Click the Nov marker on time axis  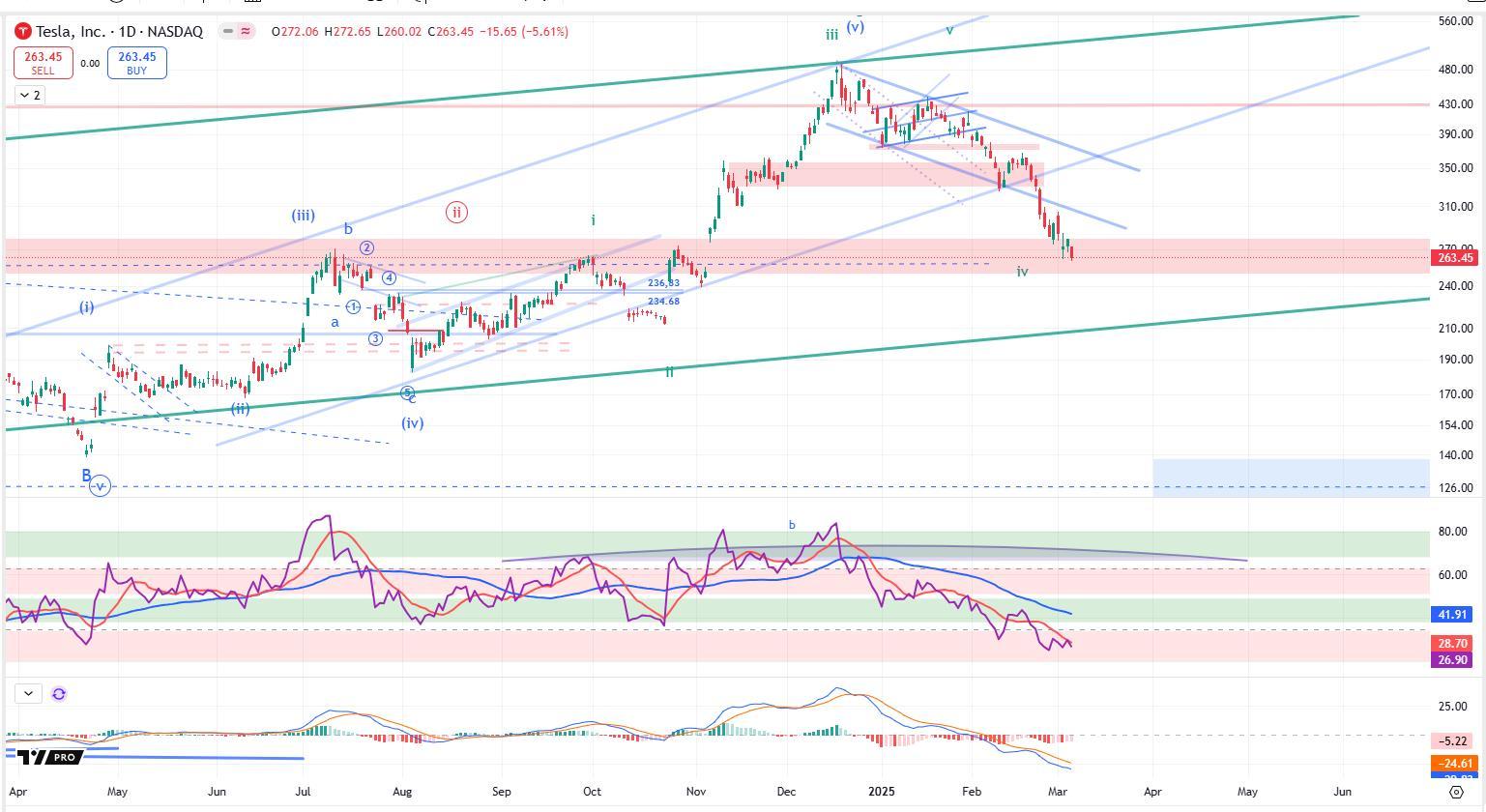pos(696,791)
